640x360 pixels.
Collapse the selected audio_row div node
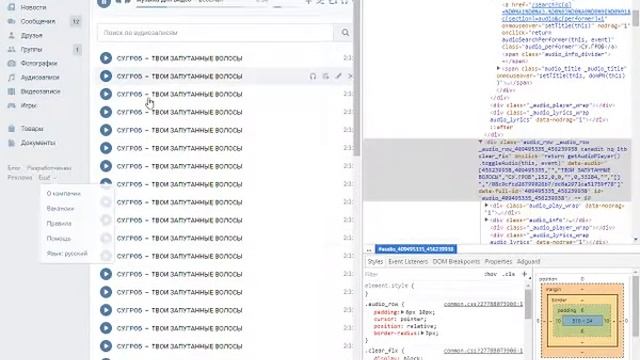click(x=481, y=142)
